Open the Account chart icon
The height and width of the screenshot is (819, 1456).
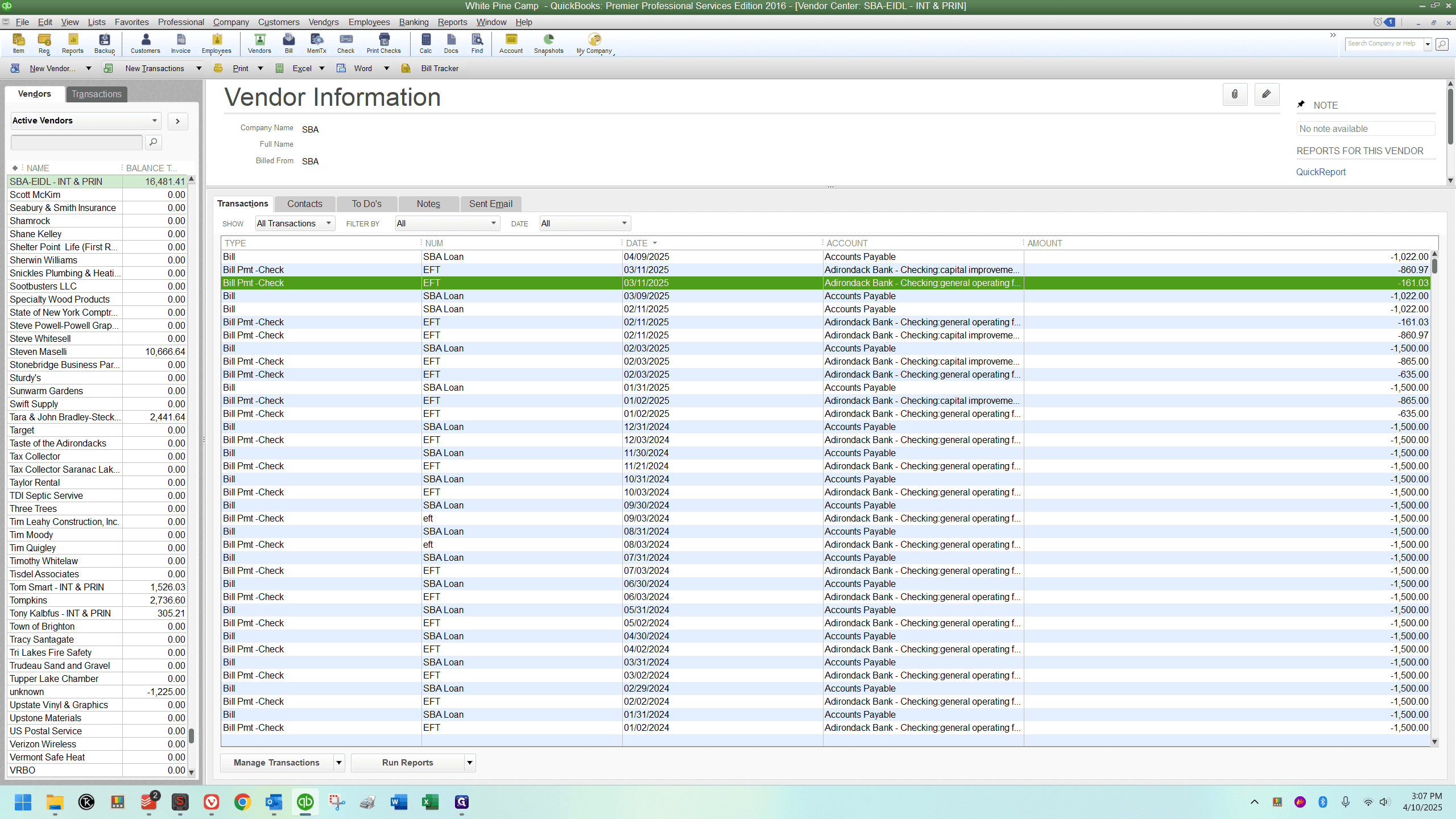511,43
